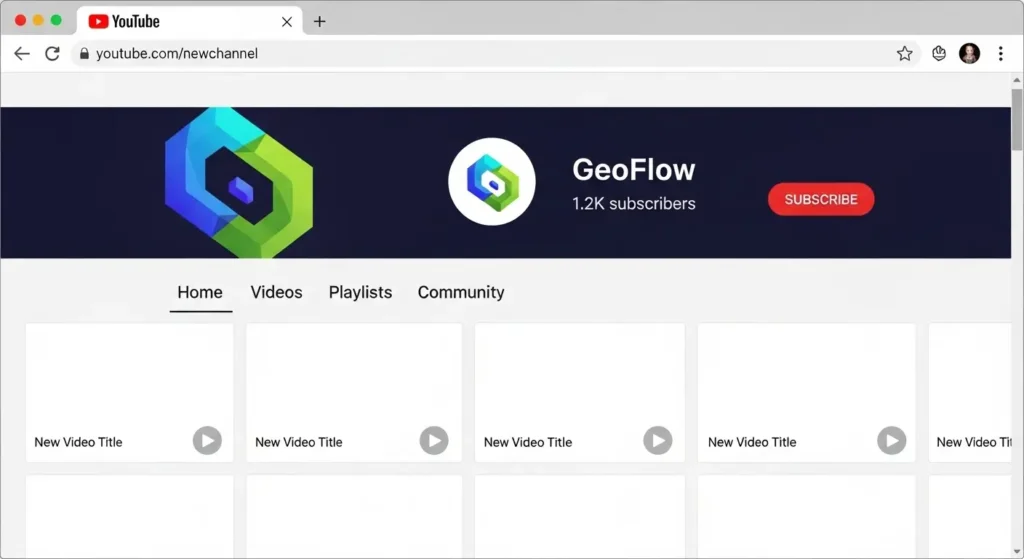Play the third New Video Title card

658,441
